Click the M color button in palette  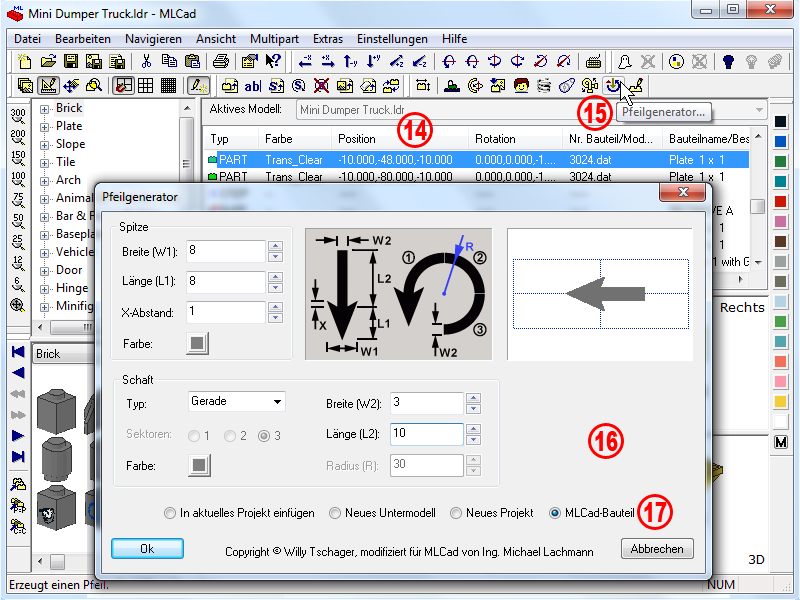point(781,442)
